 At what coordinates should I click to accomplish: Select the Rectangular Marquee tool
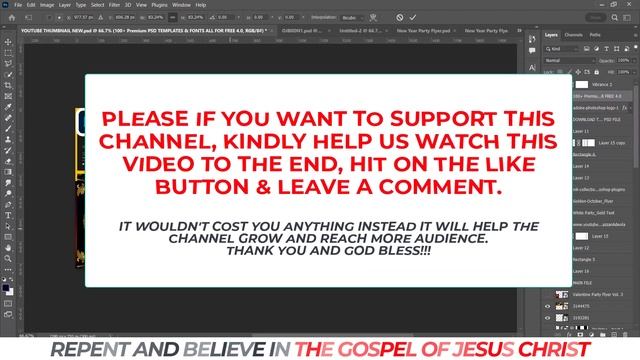tap(8, 53)
